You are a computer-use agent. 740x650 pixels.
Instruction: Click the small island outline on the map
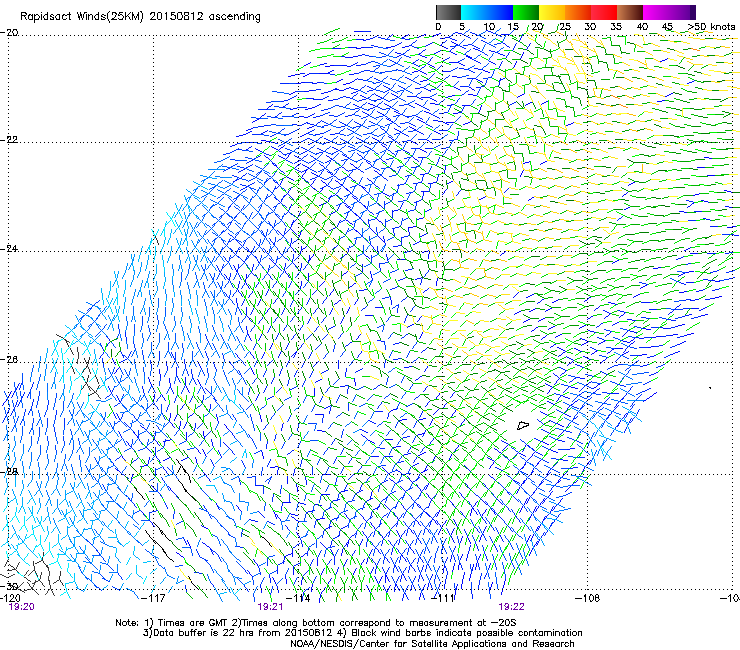(523, 425)
